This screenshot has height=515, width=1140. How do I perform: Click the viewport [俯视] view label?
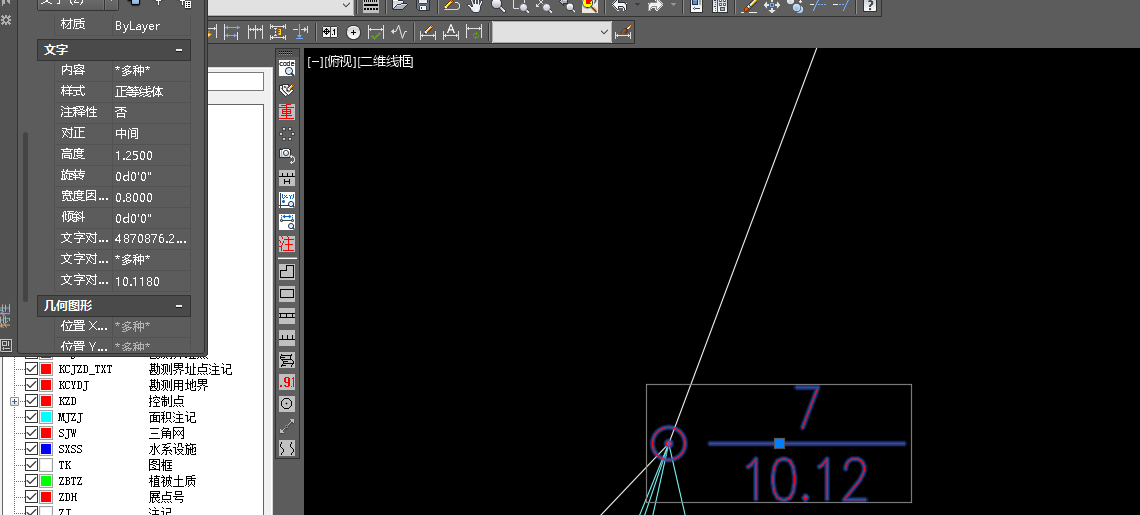pyautogui.click(x=341, y=62)
